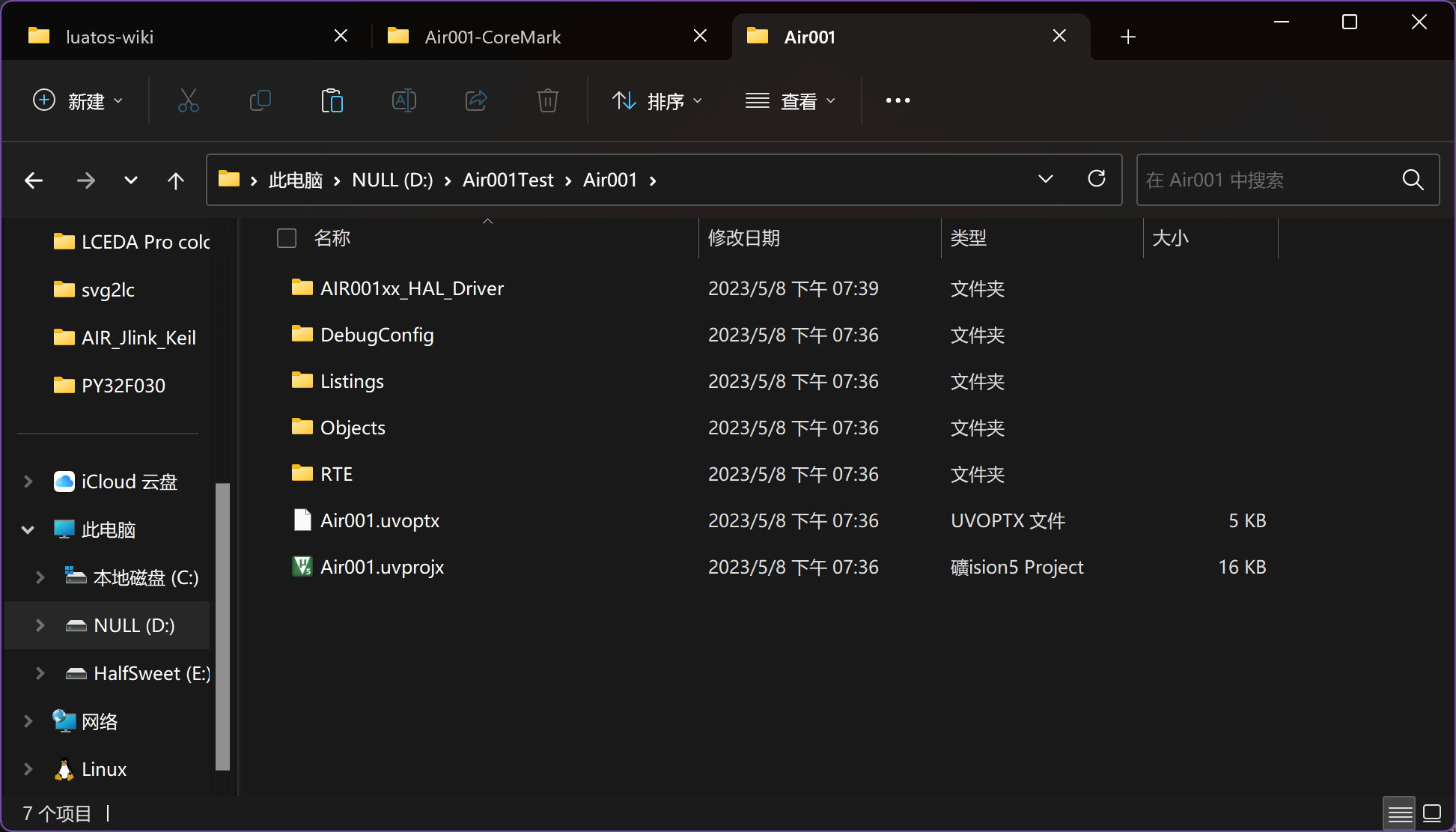
Task: Switch to details view in status bar
Action: (x=1399, y=813)
